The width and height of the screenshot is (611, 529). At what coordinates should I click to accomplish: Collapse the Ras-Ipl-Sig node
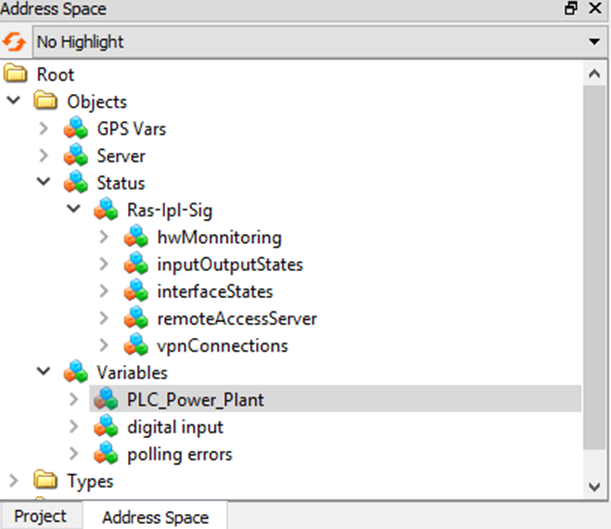coord(73,210)
